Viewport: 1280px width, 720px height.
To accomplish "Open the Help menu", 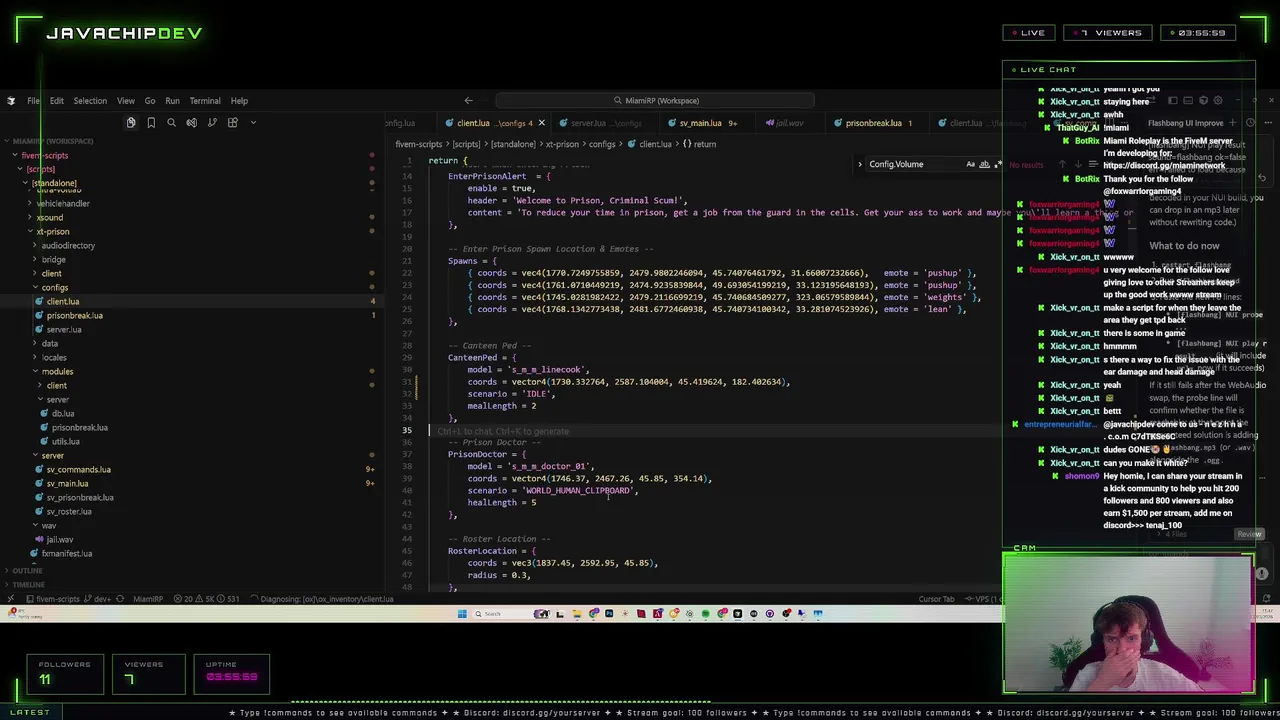I will [x=239, y=101].
